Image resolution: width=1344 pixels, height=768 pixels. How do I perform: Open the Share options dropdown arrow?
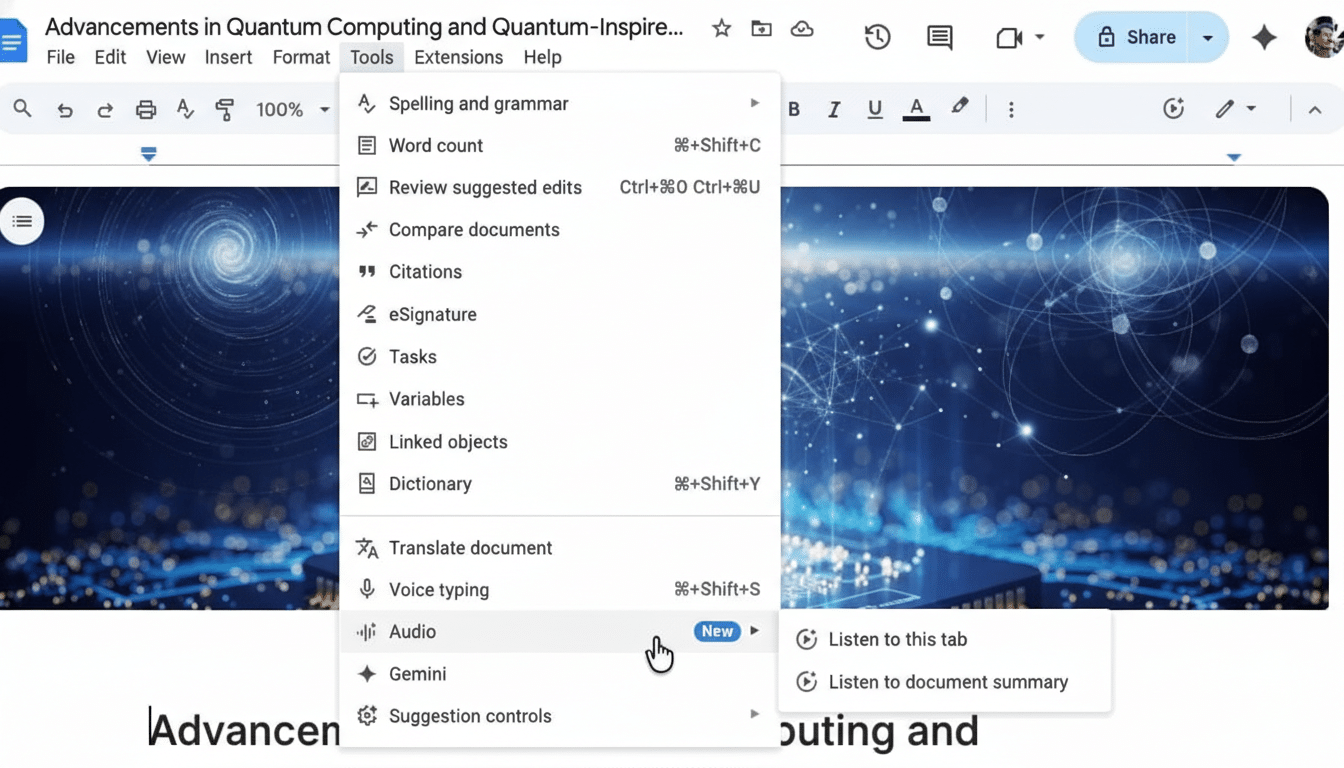point(1208,36)
